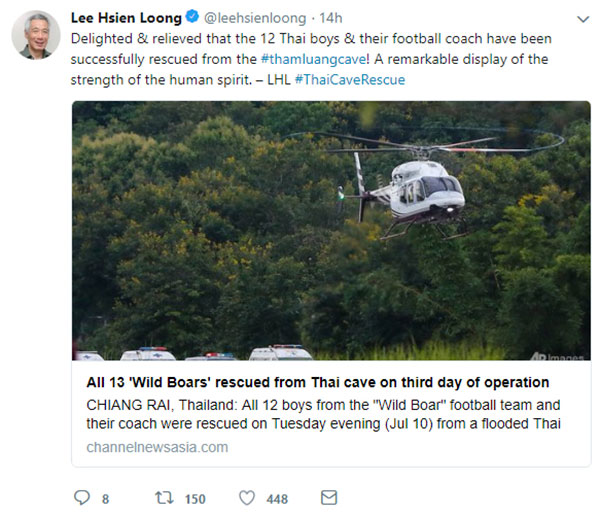The image size is (600, 515).
Task: Click the like count of 448
Action: (276, 498)
